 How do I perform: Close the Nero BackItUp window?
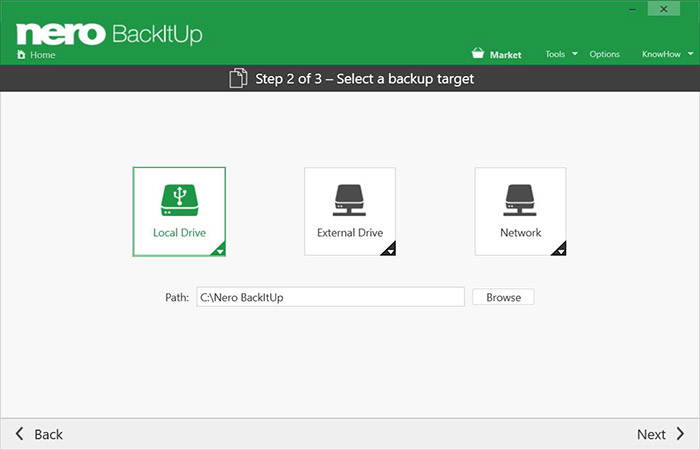point(664,9)
